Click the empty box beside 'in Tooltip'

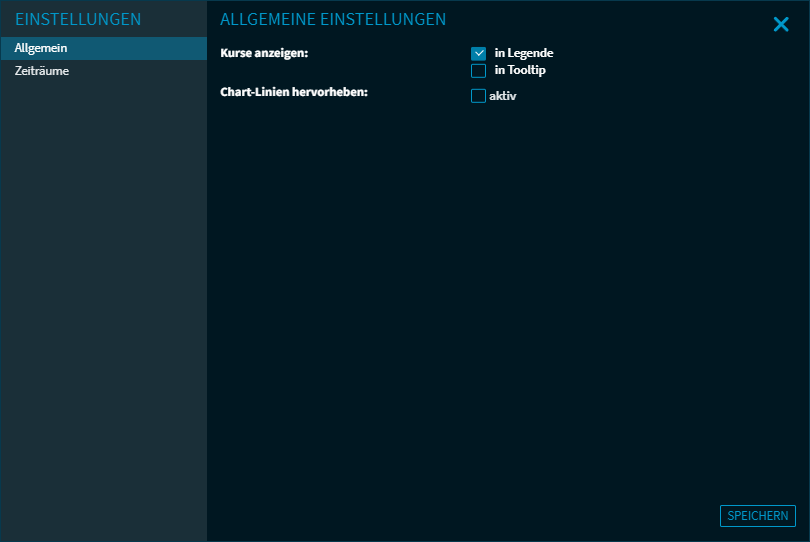(x=478, y=71)
